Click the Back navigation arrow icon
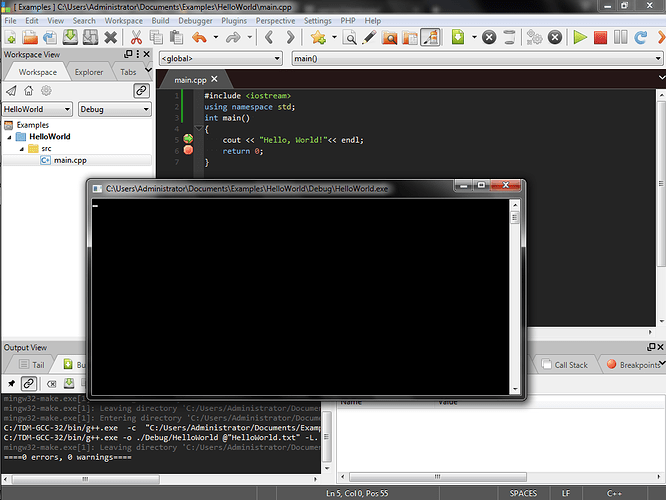 pos(267,38)
